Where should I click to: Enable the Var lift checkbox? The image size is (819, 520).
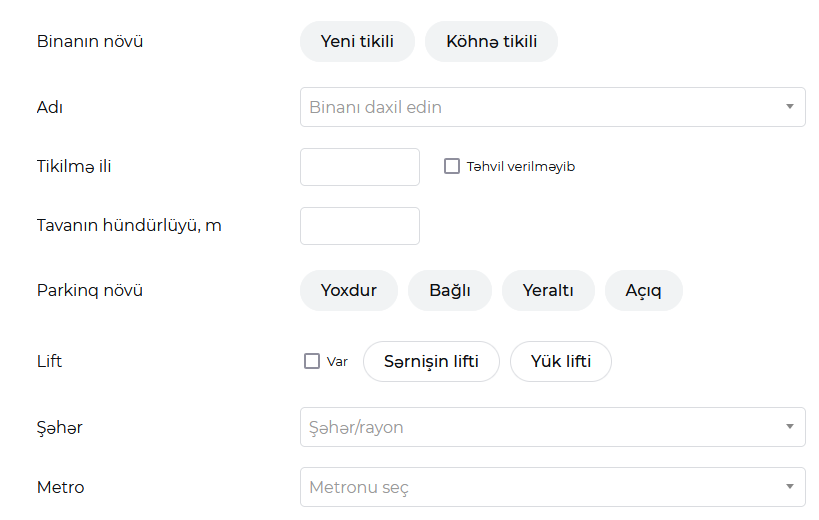(x=312, y=361)
